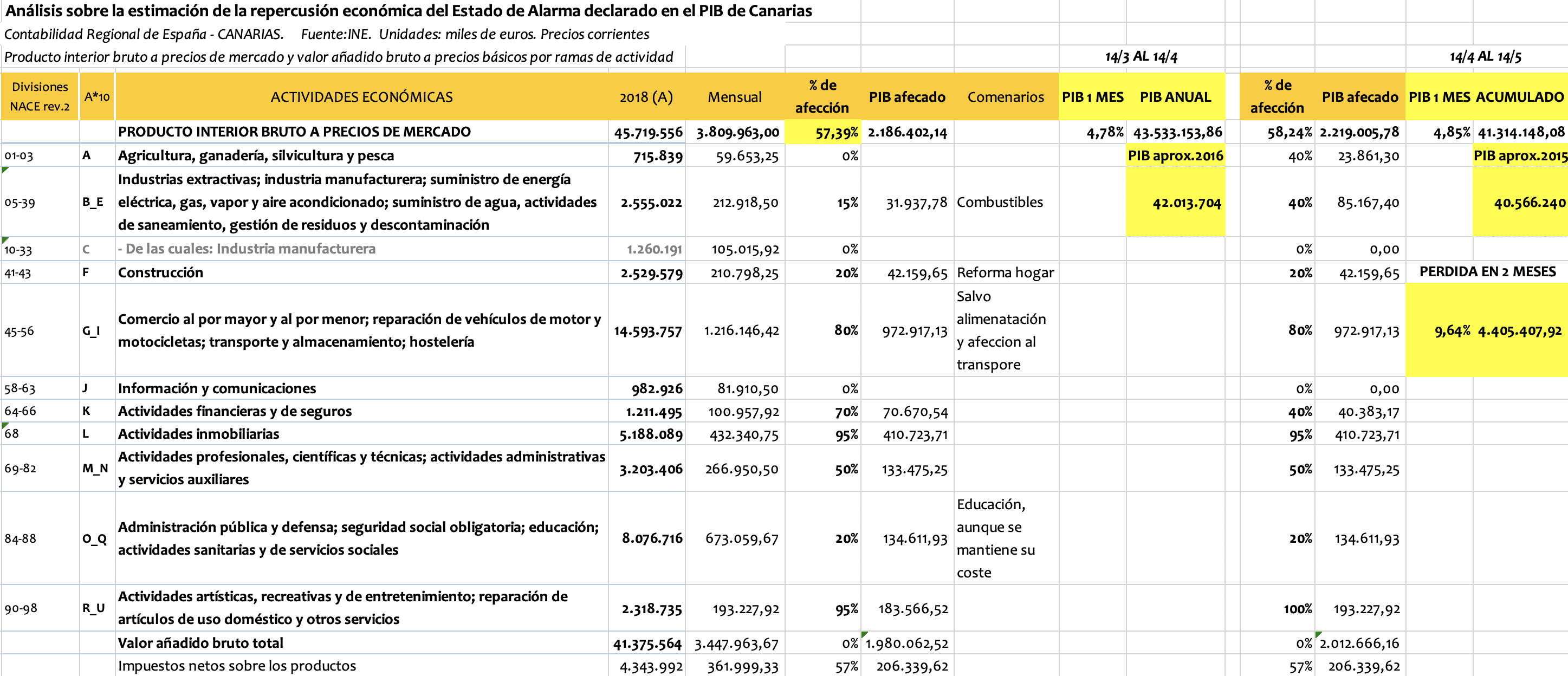1568x676 pixels.
Task: Select the cell showing 4.405.407,92
Action: pos(1519,331)
